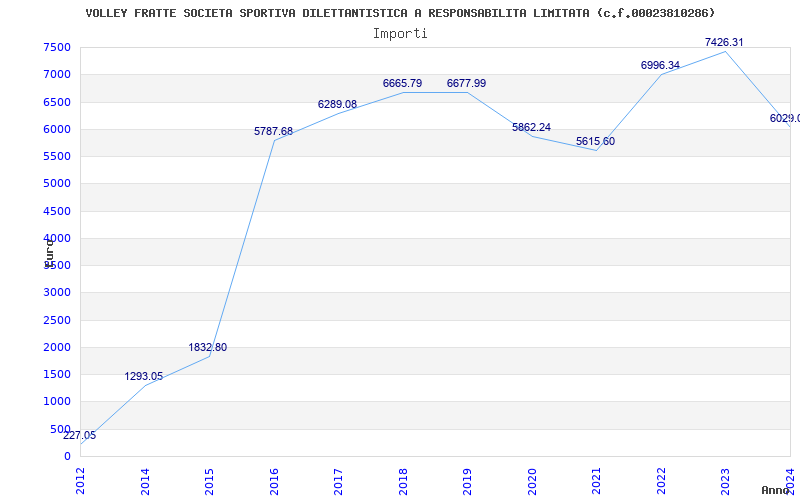Click the 2016 x-axis year label
Image resolution: width=800 pixels, height=500 pixels.
pos(274,481)
